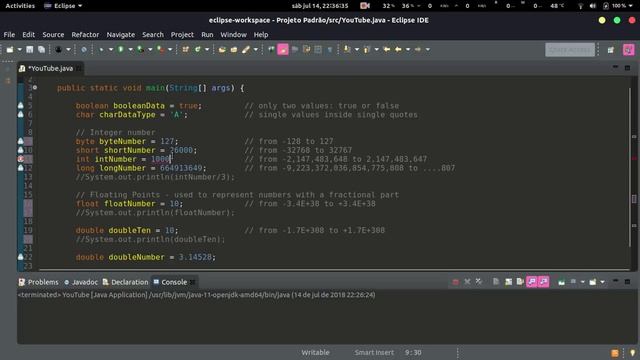Click the Save All toolbar icon
Screen dimensions: 640x360
pyautogui.click(x=41, y=49)
